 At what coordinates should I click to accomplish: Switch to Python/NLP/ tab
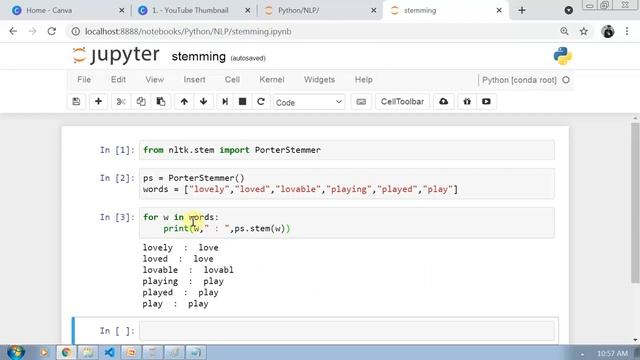pos(318,11)
